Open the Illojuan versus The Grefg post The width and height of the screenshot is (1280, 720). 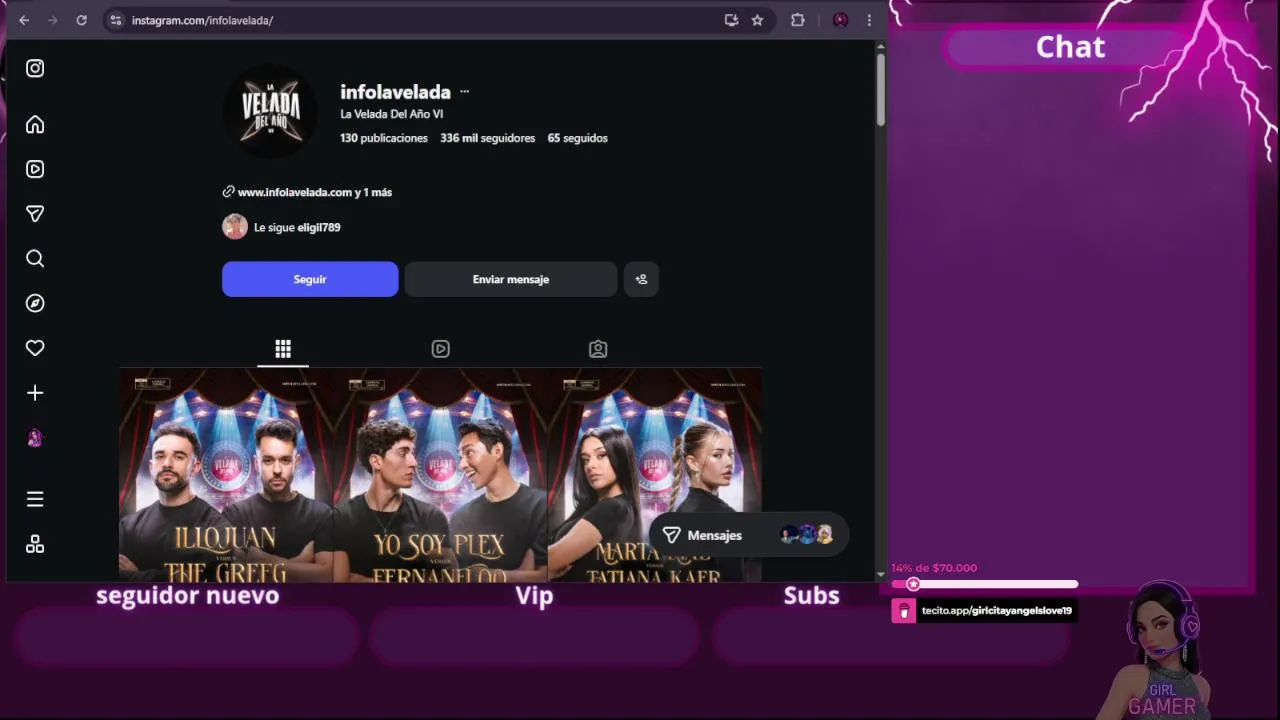tap(226, 476)
